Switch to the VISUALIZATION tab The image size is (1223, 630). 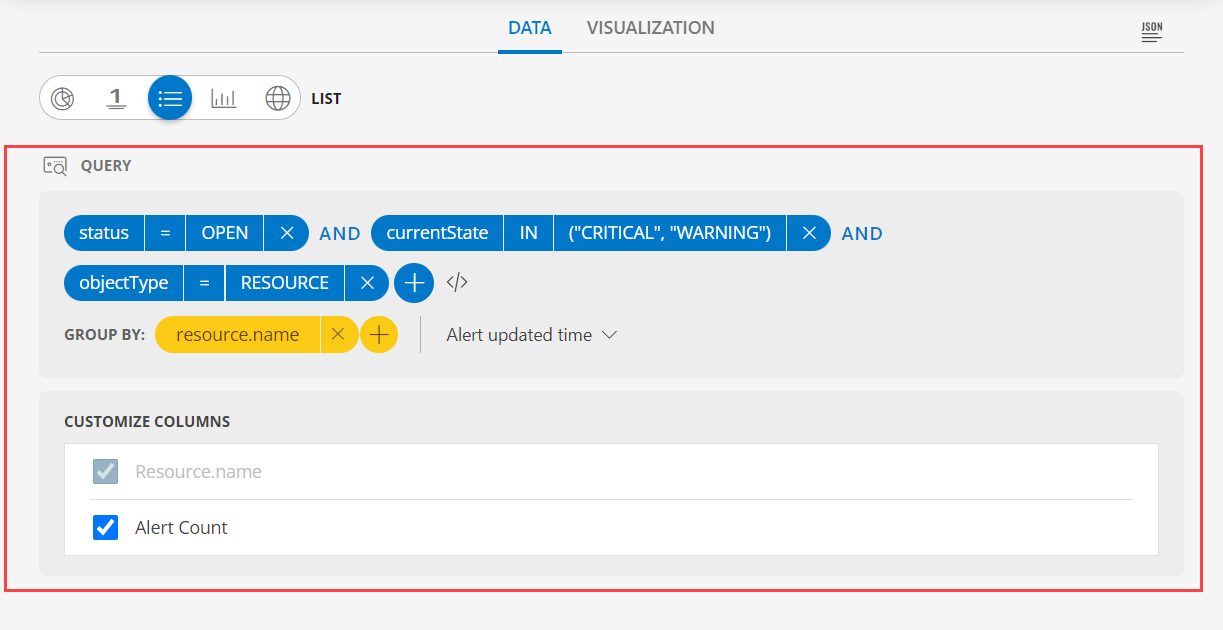651,27
